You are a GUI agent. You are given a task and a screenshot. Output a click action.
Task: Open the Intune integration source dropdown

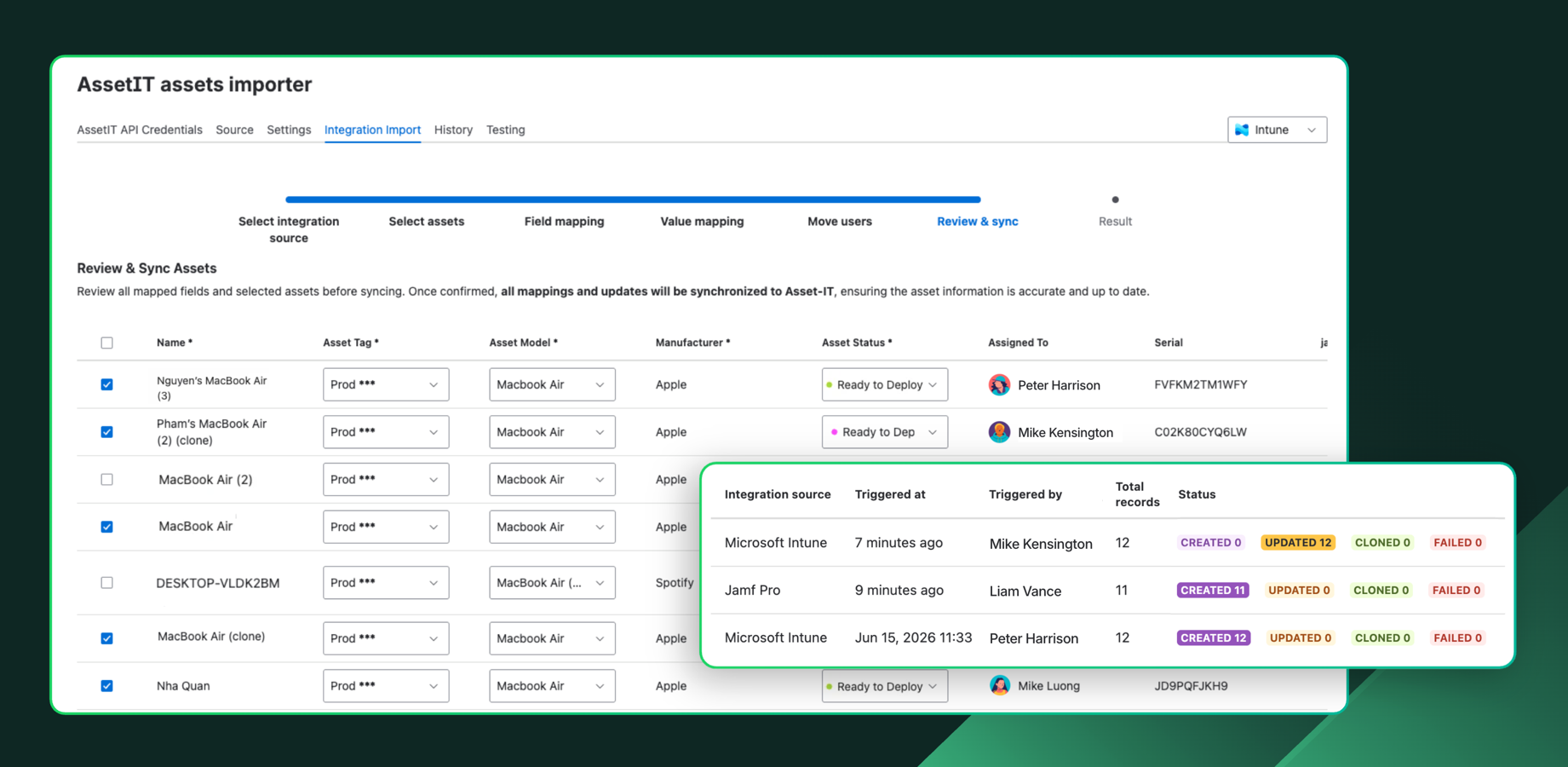coord(1277,130)
